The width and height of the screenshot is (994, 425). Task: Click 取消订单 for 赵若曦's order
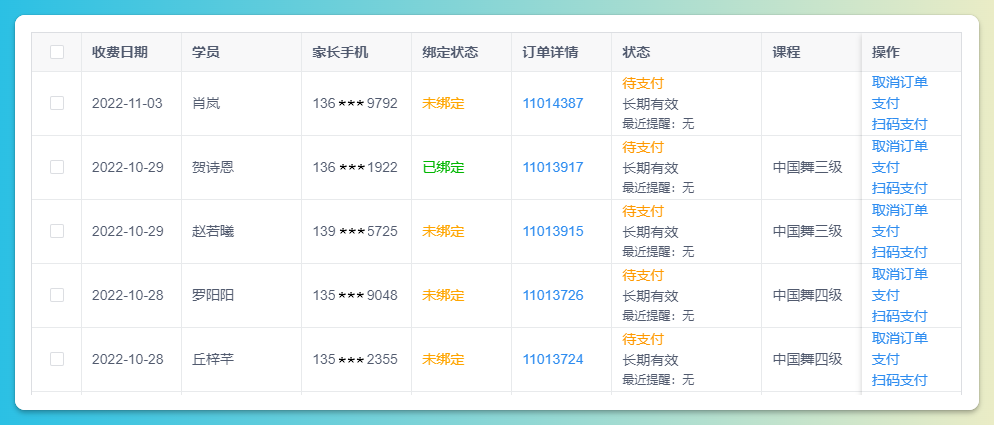coord(900,211)
